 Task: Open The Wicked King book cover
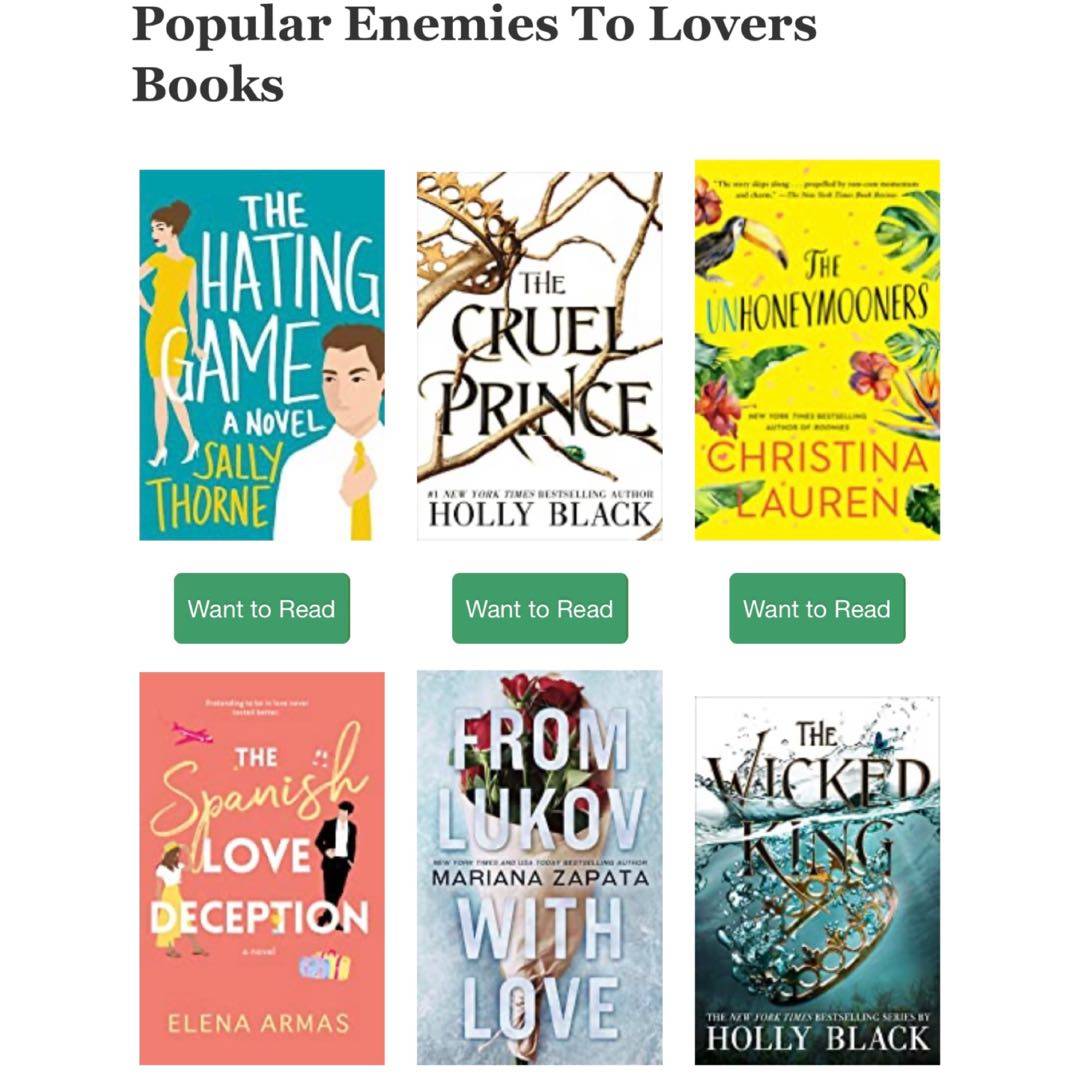[x=817, y=880]
